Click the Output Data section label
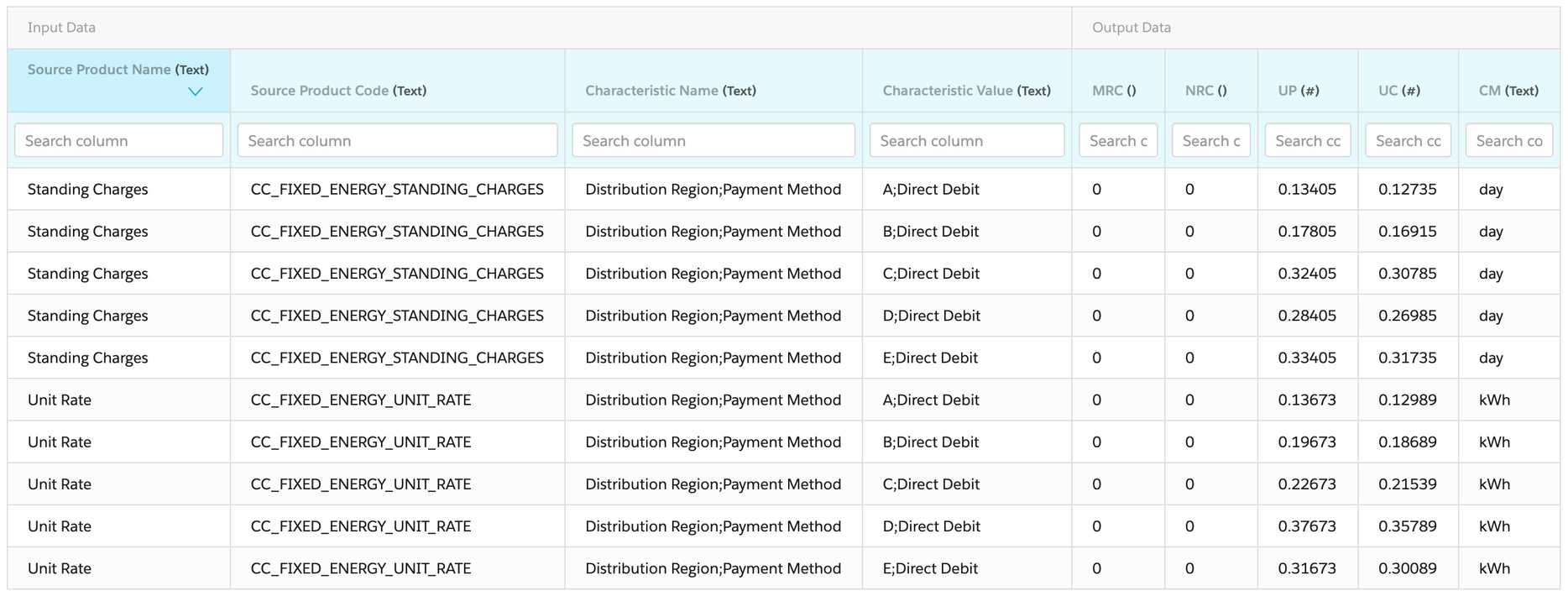The width and height of the screenshot is (1568, 596). click(1132, 28)
